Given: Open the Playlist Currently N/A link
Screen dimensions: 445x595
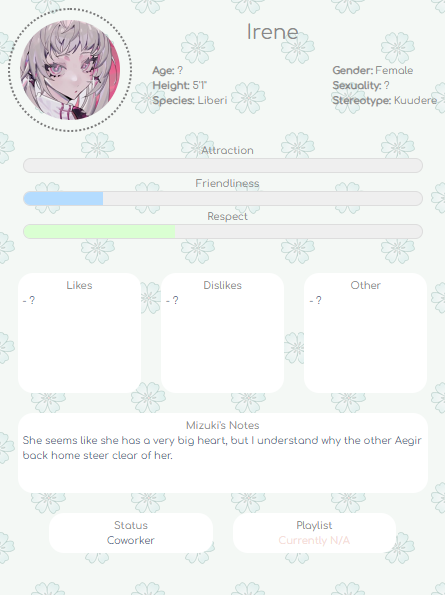Looking at the screenshot, I should [314, 540].
